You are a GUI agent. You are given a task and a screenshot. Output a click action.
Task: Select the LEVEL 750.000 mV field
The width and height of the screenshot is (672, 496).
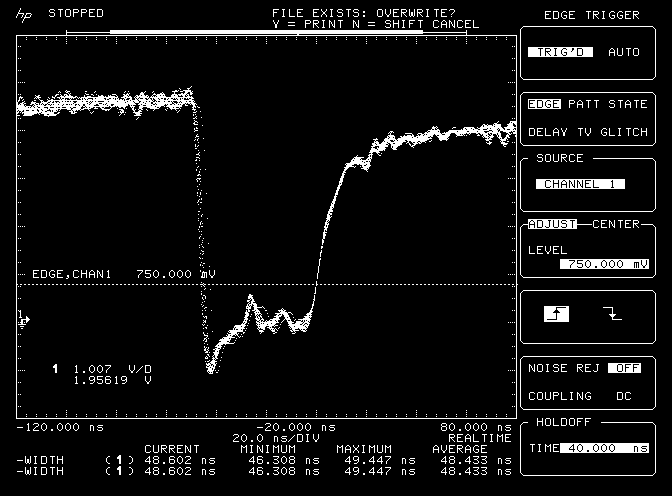coord(604,264)
